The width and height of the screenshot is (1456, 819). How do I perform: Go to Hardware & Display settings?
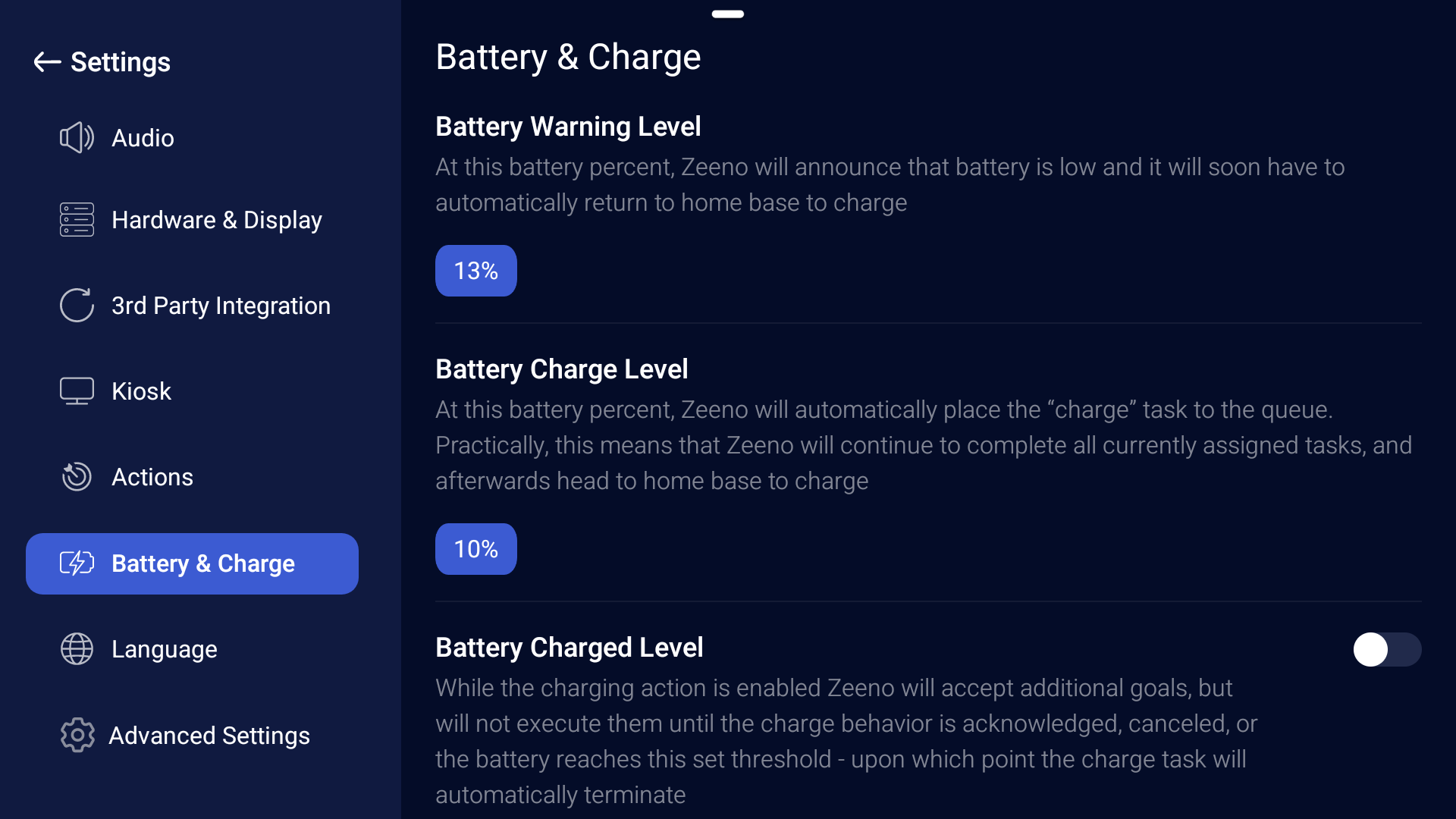pos(216,220)
